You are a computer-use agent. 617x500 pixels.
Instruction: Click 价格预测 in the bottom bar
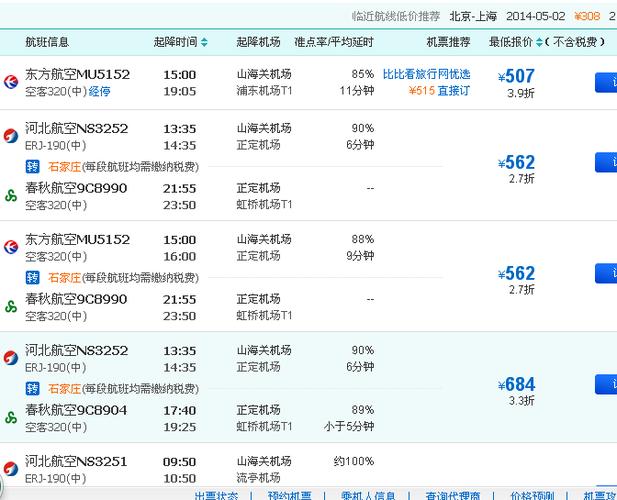click(532, 495)
